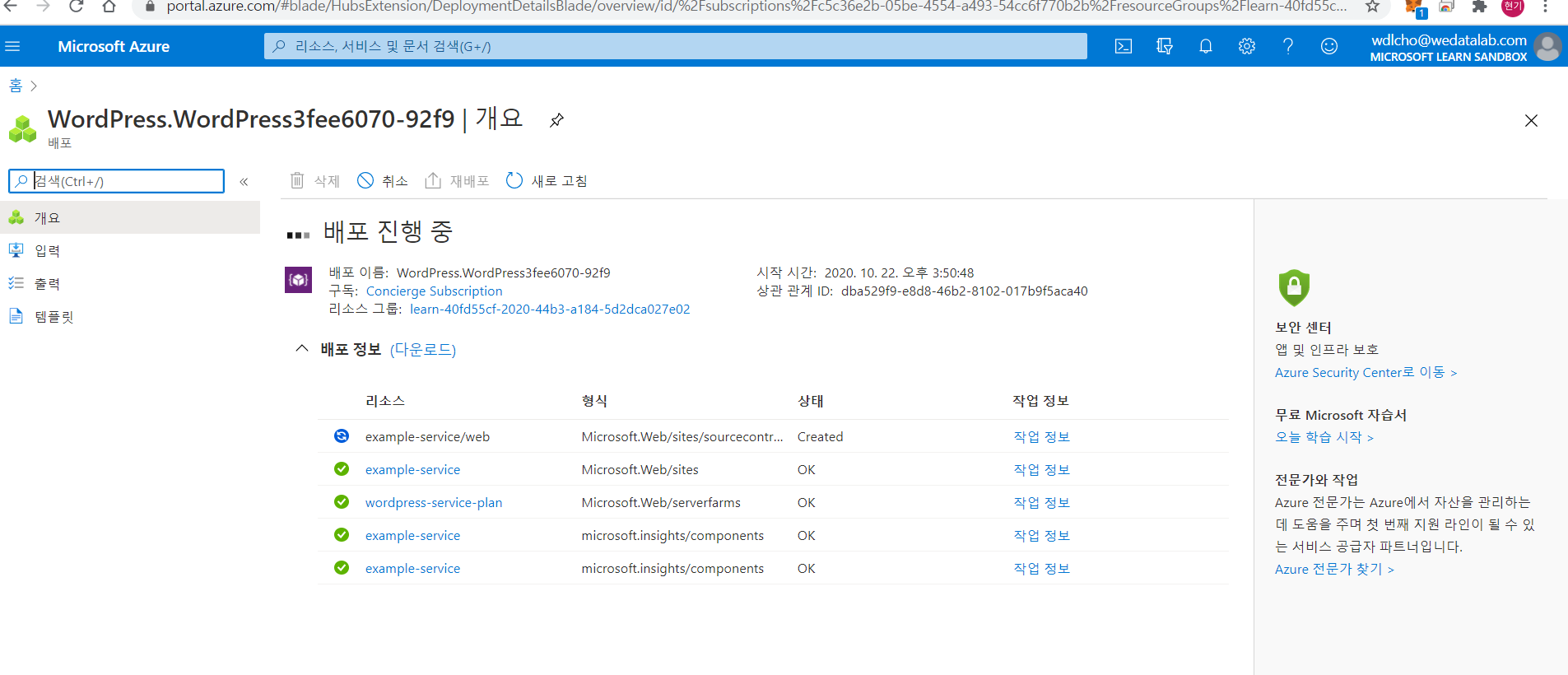Screen dimensions: 1568x675
Task: Click the Microsoft Azure logo text
Action: [x=114, y=46]
